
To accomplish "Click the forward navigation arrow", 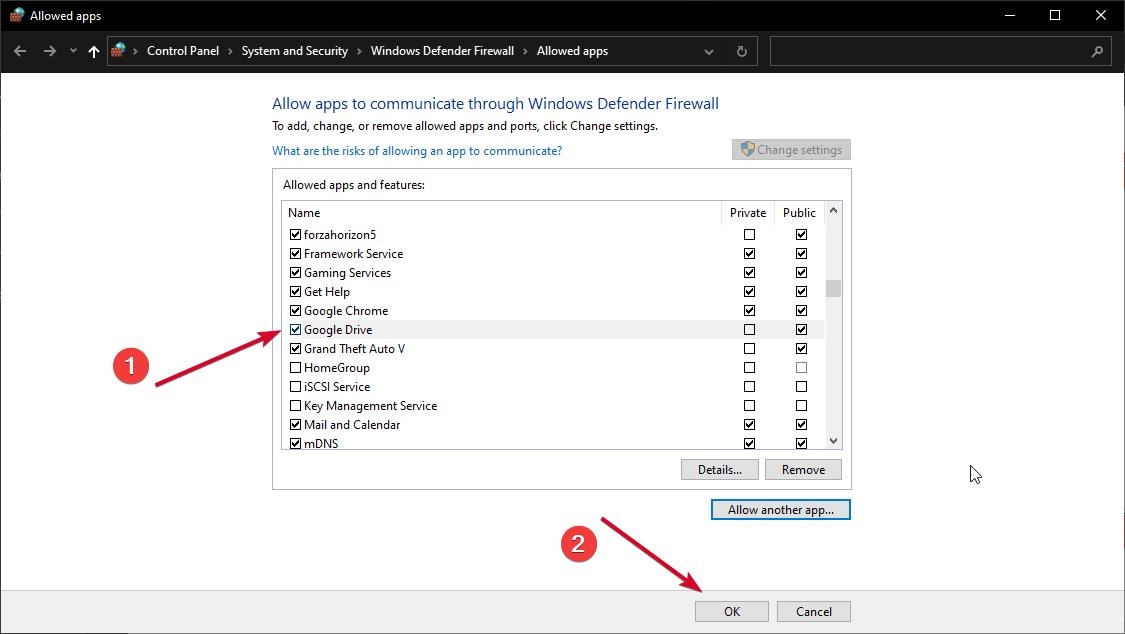I will [x=49, y=51].
